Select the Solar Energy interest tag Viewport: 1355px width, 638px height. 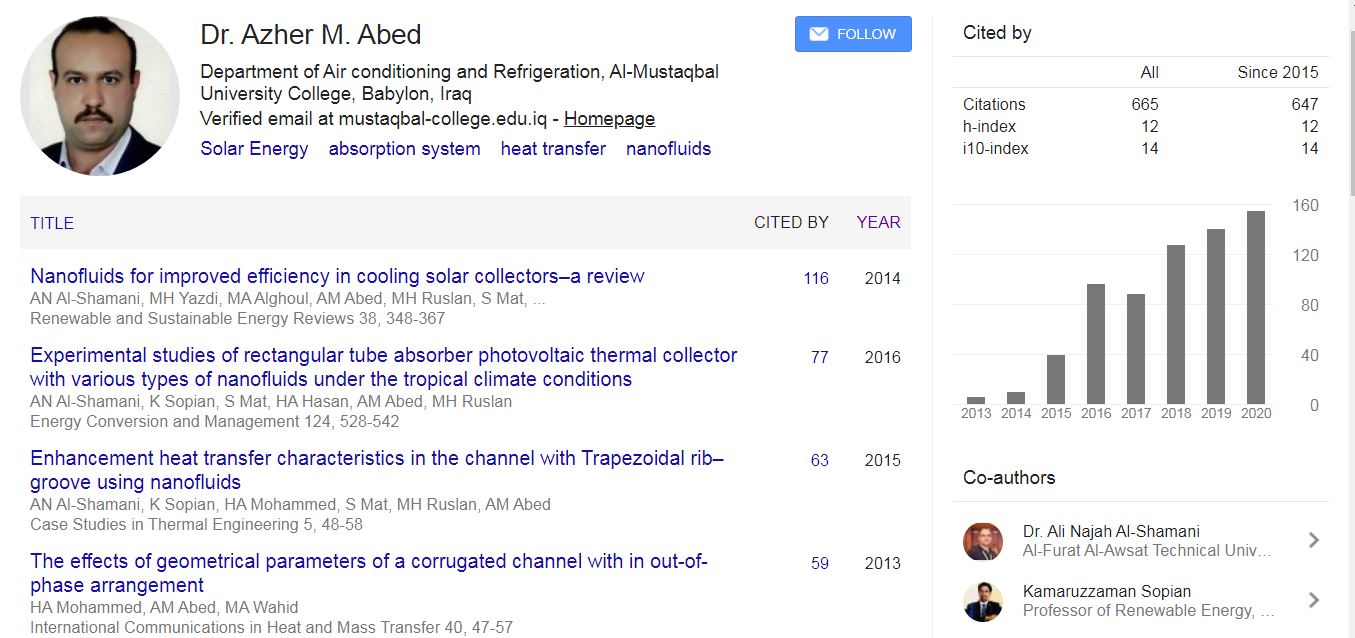pyautogui.click(x=254, y=149)
